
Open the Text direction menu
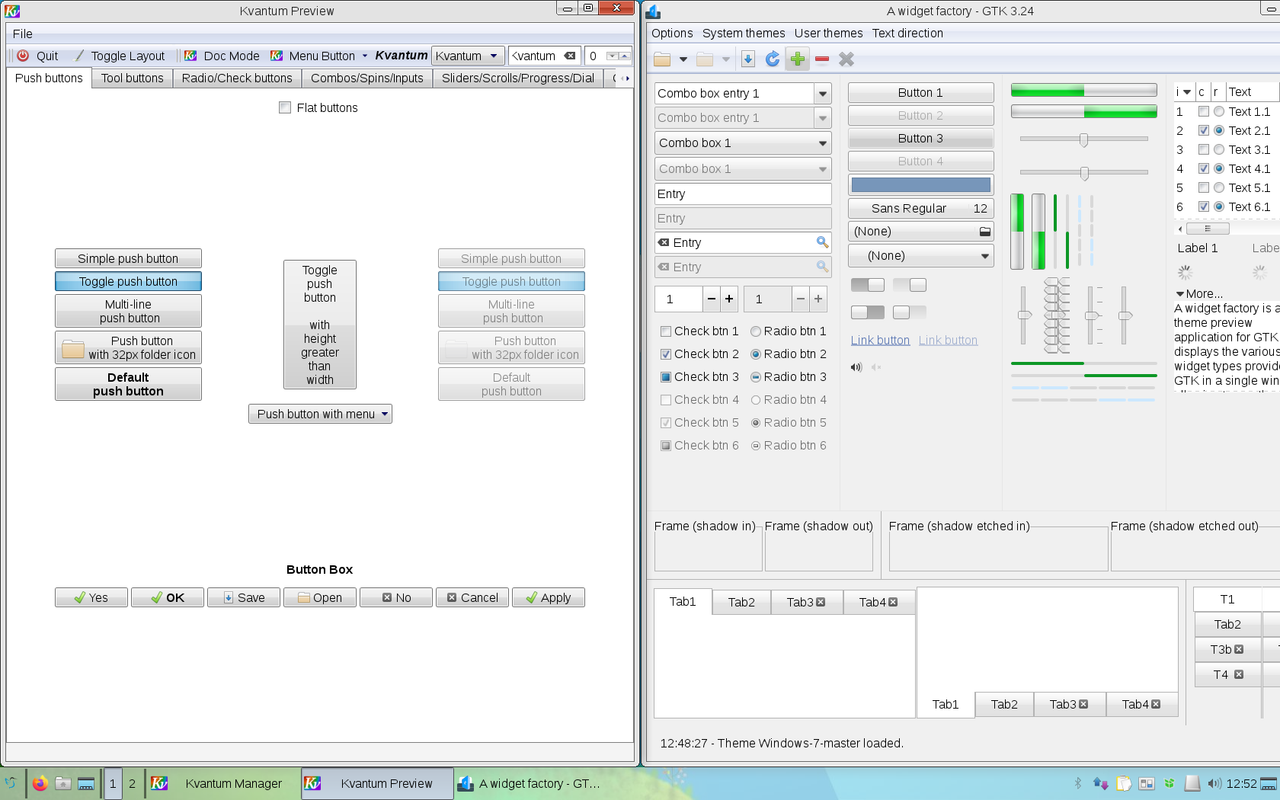coord(907,33)
